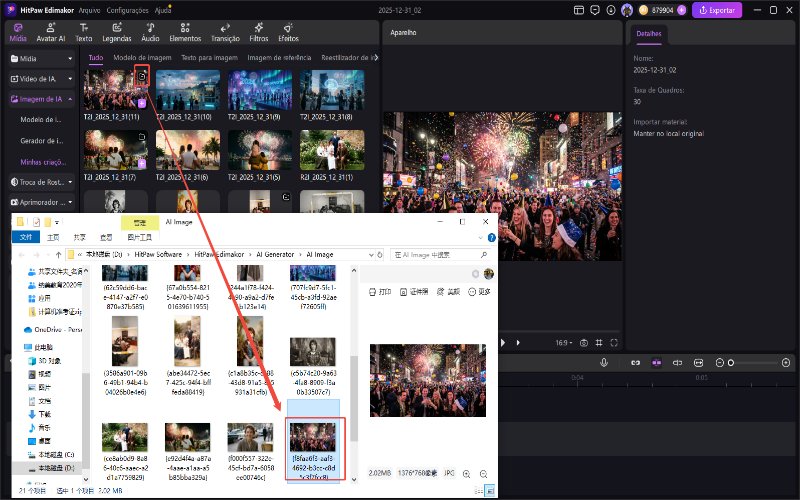Open the Efeitos tool
This screenshot has width=800, height=500.
(288, 32)
